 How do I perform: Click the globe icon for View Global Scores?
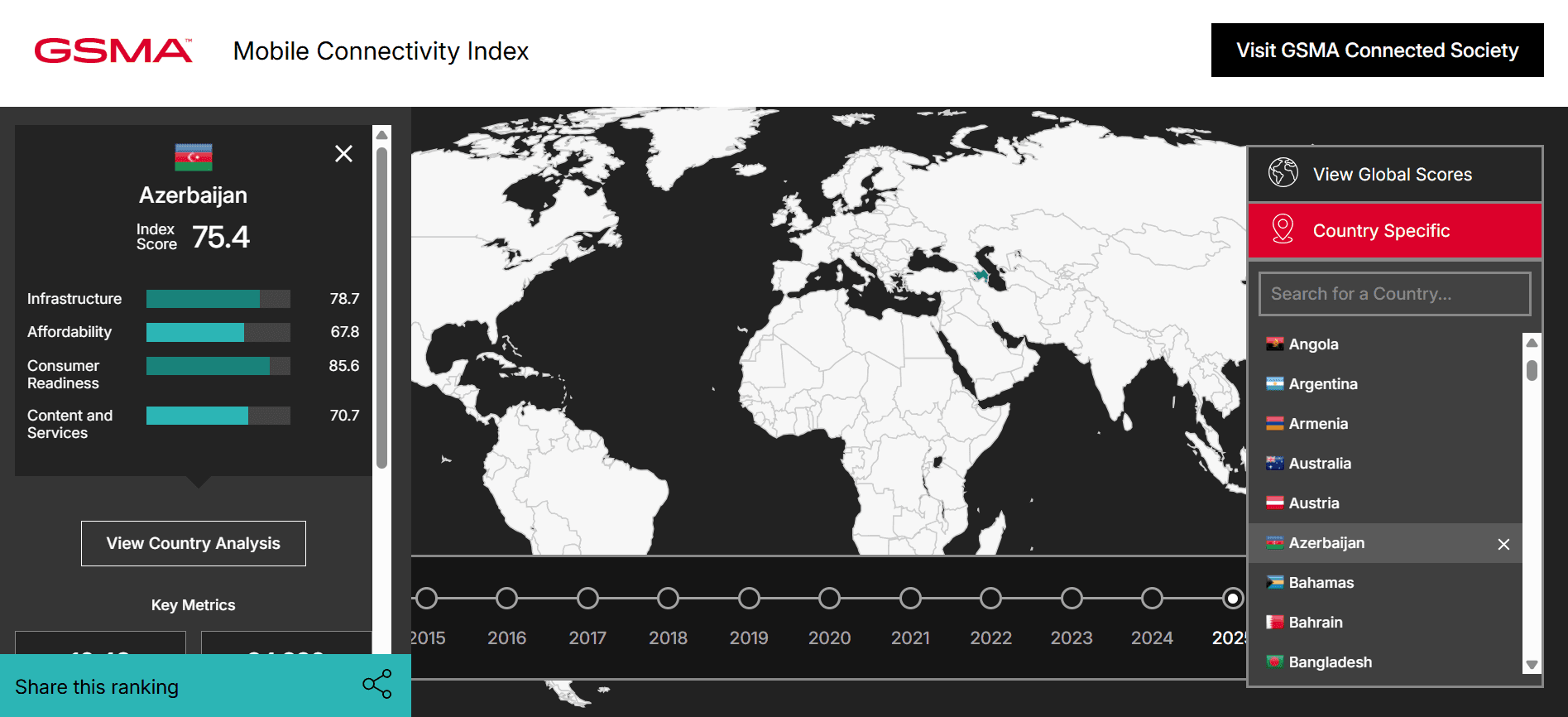point(1283,172)
